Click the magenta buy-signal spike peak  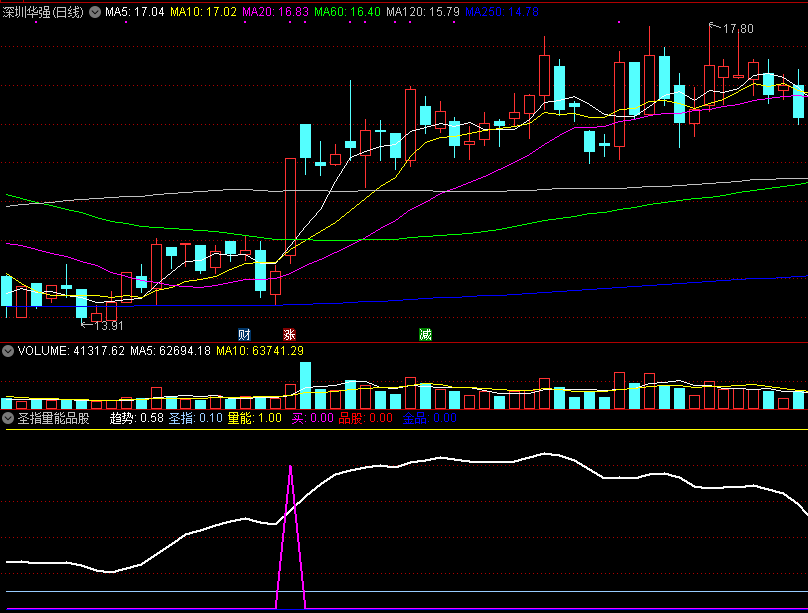pyautogui.click(x=291, y=467)
